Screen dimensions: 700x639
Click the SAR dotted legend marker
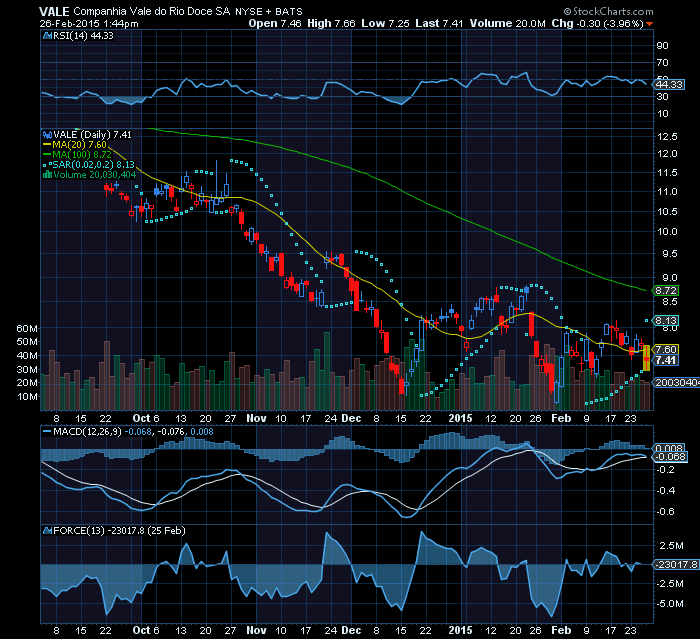[x=47, y=165]
